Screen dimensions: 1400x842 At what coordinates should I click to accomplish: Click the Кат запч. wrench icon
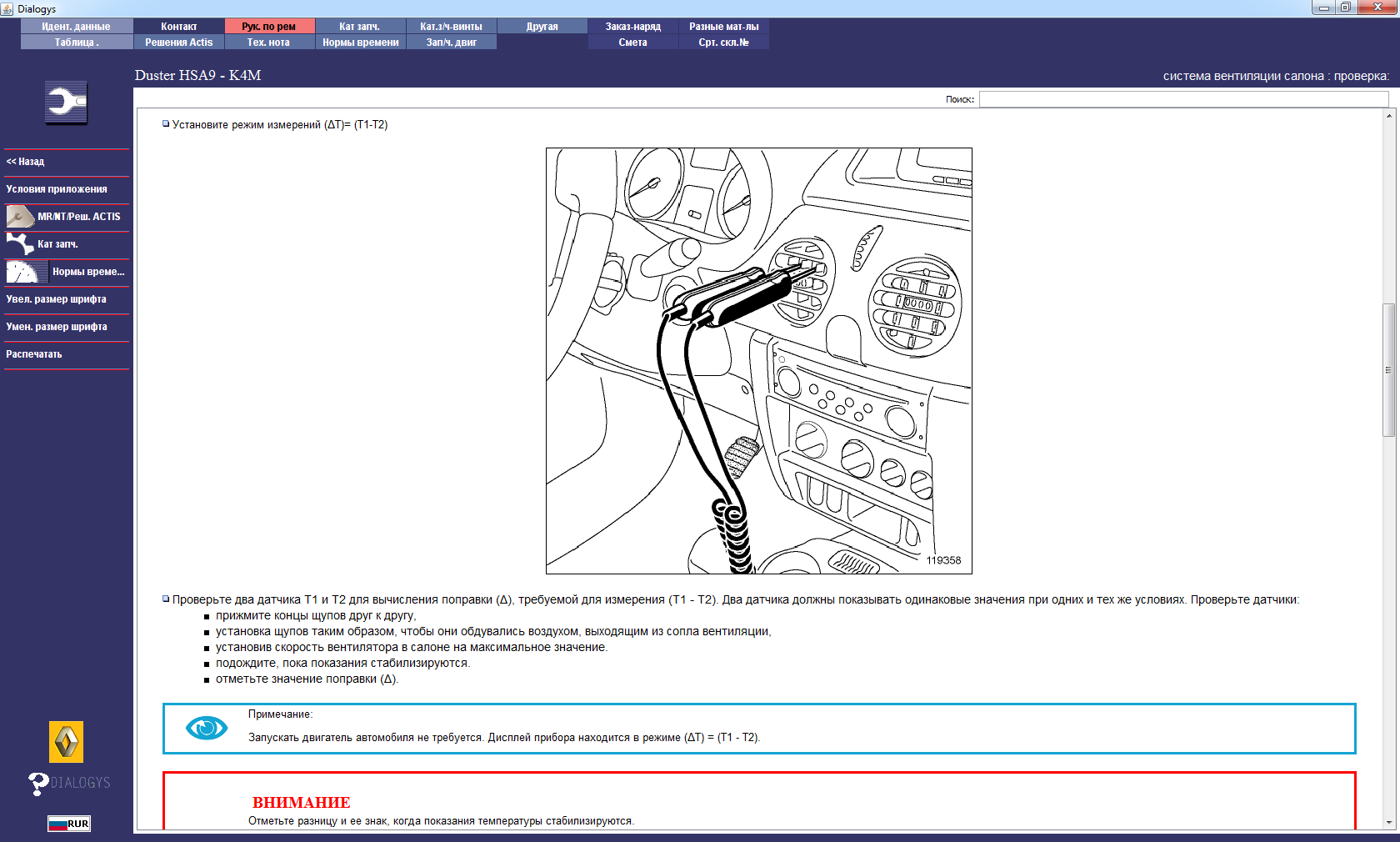[20, 244]
